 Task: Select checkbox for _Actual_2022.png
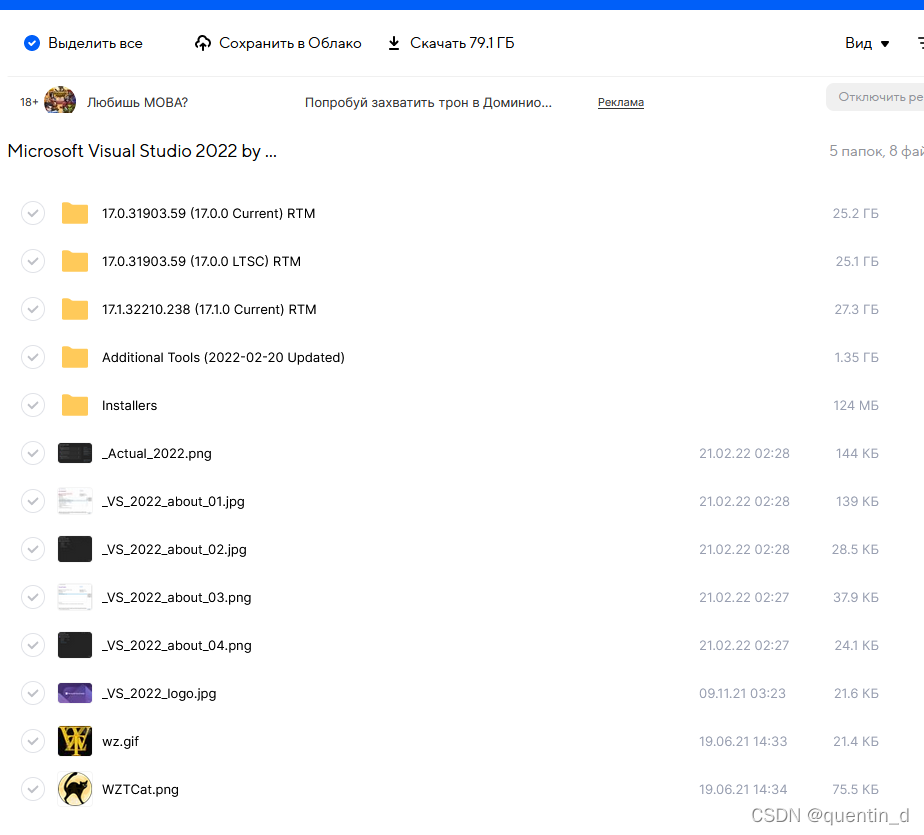tap(33, 453)
